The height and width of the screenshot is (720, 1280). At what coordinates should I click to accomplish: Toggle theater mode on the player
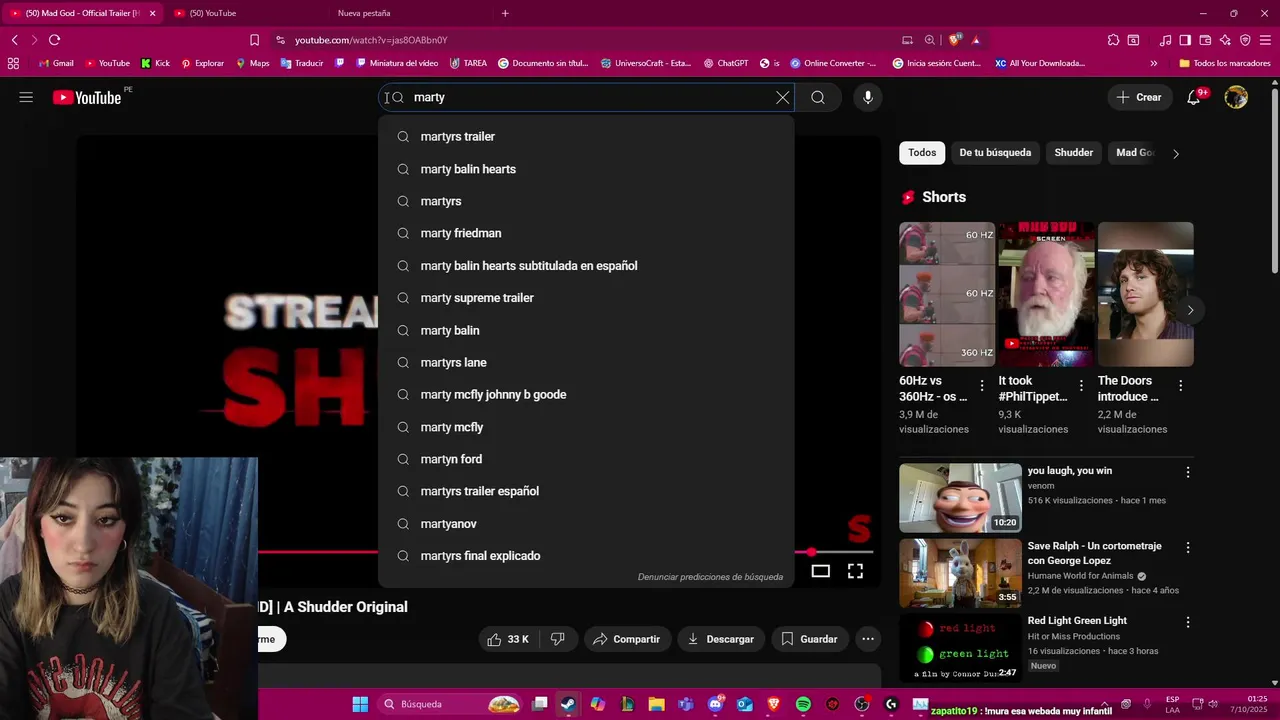click(x=821, y=571)
